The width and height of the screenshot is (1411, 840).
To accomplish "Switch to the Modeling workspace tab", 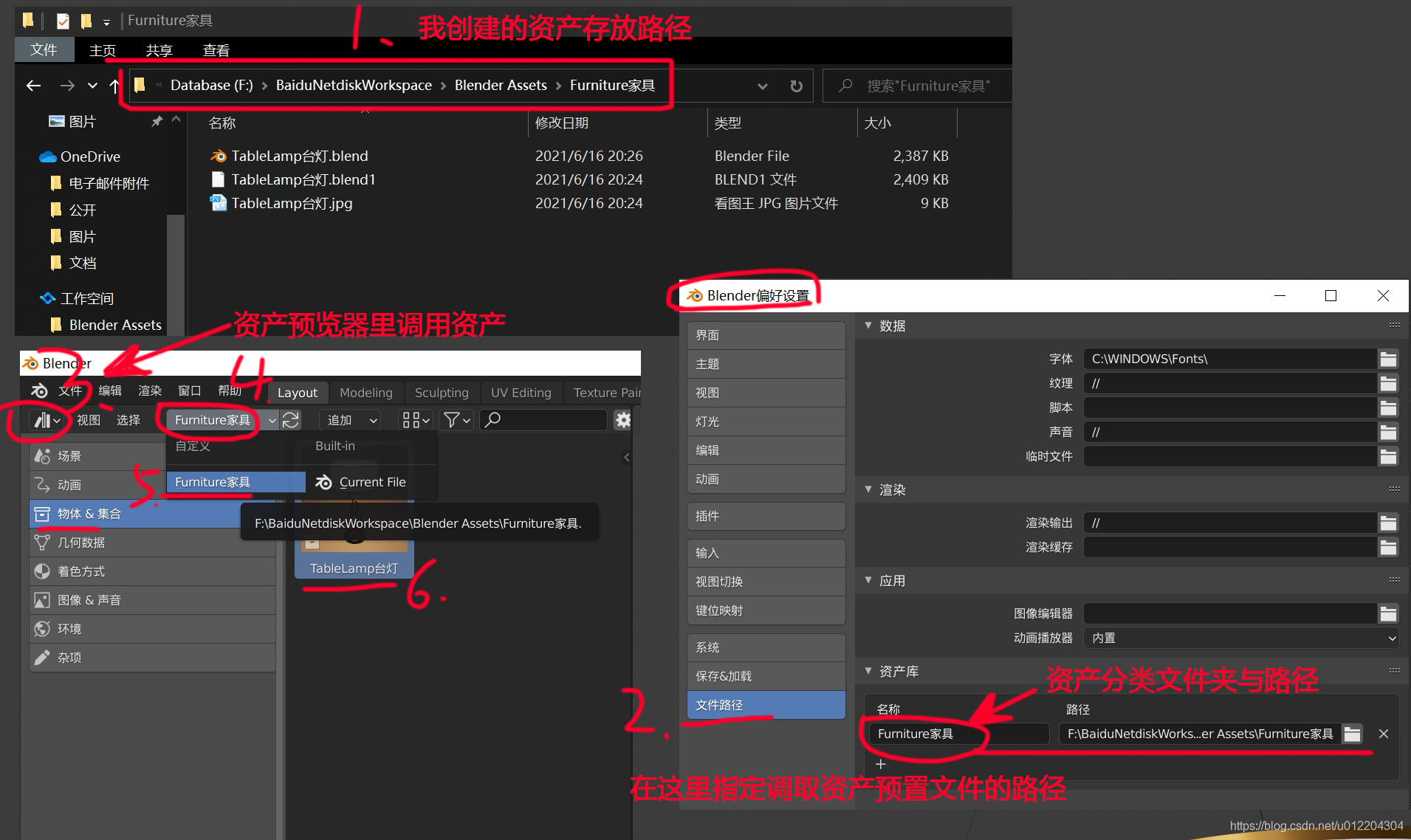I will point(365,393).
